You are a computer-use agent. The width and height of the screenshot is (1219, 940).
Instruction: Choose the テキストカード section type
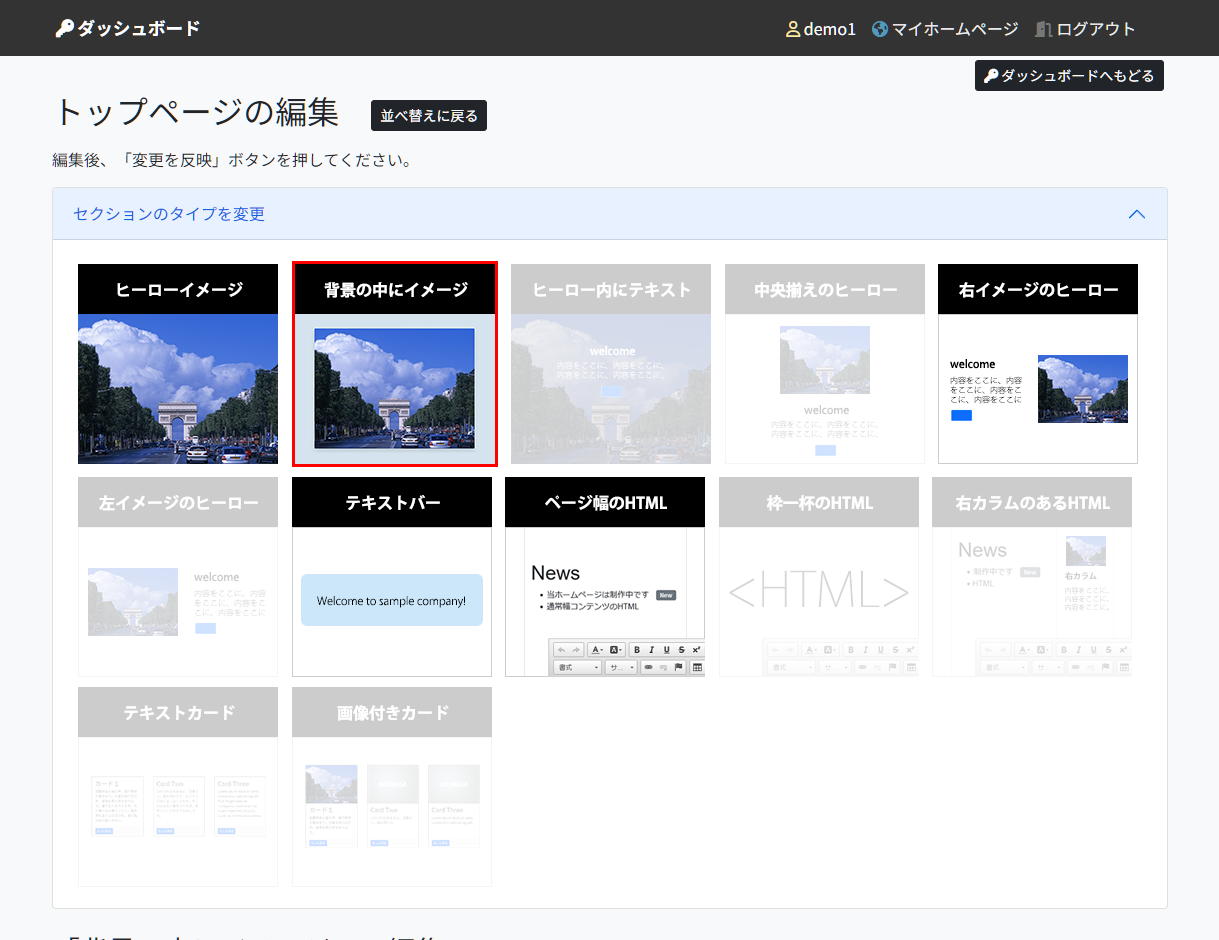pos(178,787)
